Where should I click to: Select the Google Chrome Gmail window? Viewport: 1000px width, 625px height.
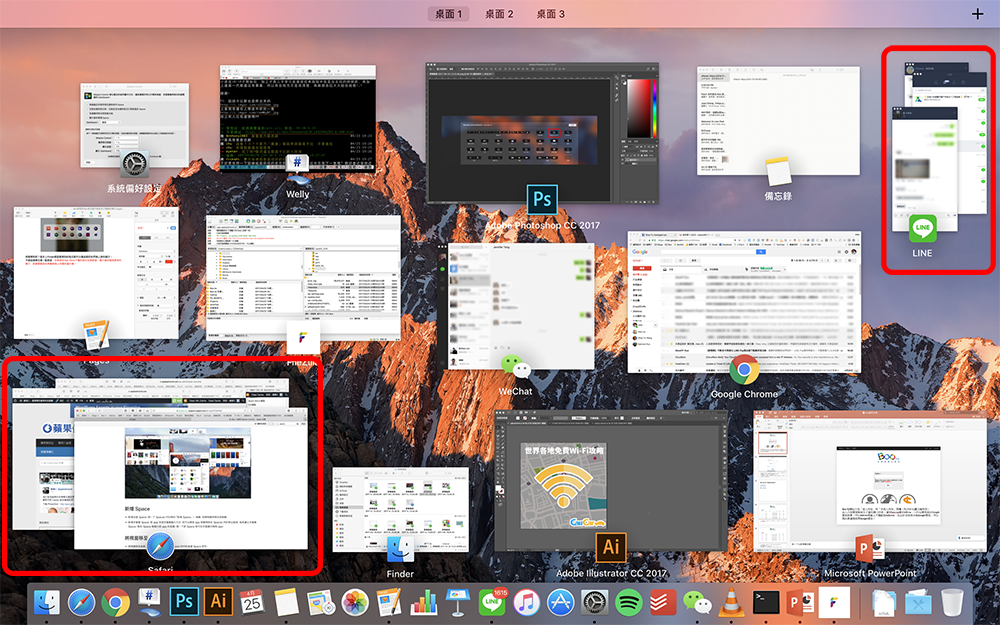(744, 302)
